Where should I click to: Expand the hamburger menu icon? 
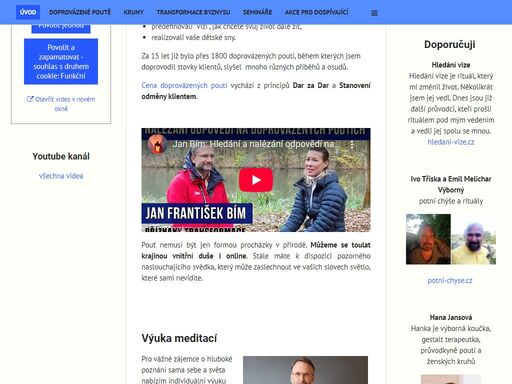click(374, 13)
